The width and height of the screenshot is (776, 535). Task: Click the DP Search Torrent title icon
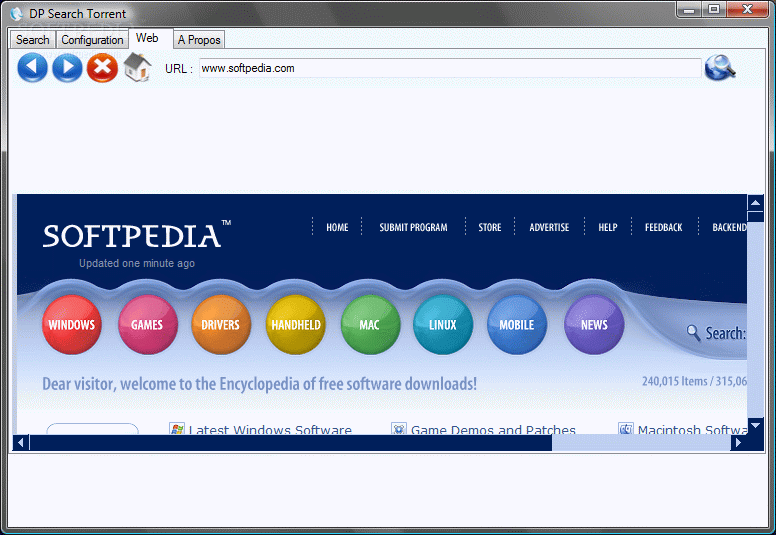click(16, 13)
